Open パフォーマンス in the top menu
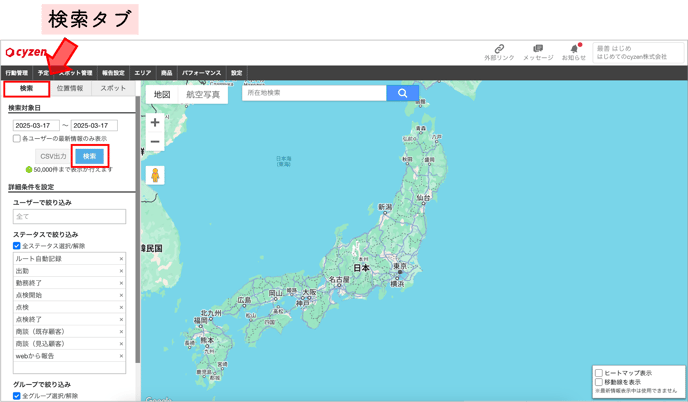The image size is (688, 402). coord(201,73)
